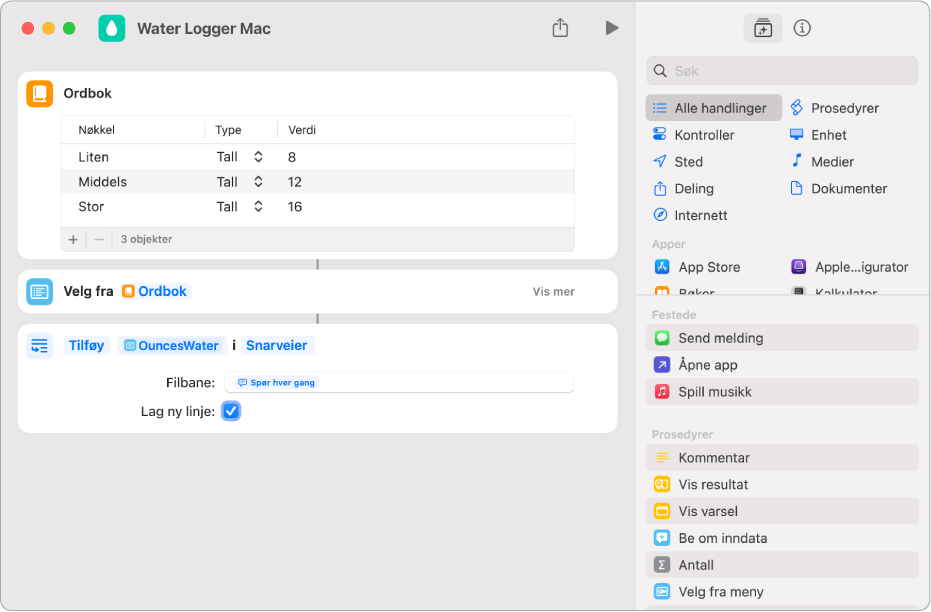Click the Spør hver gang token
Viewport: 931px width, 612px height.
coord(276,383)
